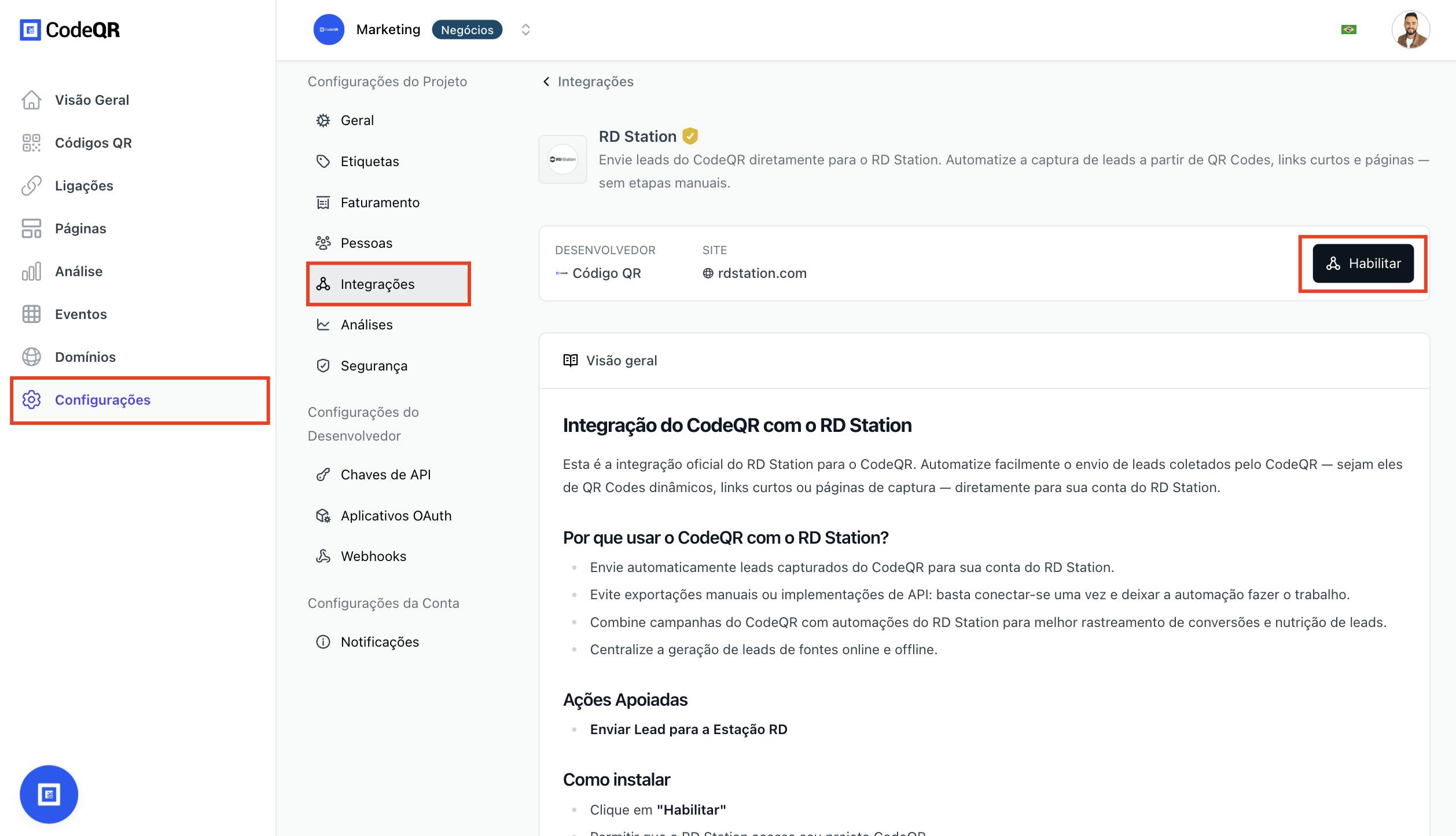This screenshot has width=1456, height=836.
Task: Select the Visão geral tab label
Action: point(622,361)
